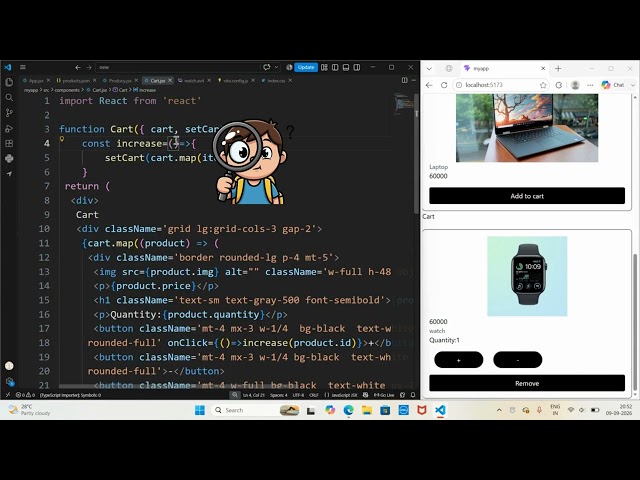The width and height of the screenshot is (640, 480).
Task: Open Copilot Chat in the browser
Action: 613,85
